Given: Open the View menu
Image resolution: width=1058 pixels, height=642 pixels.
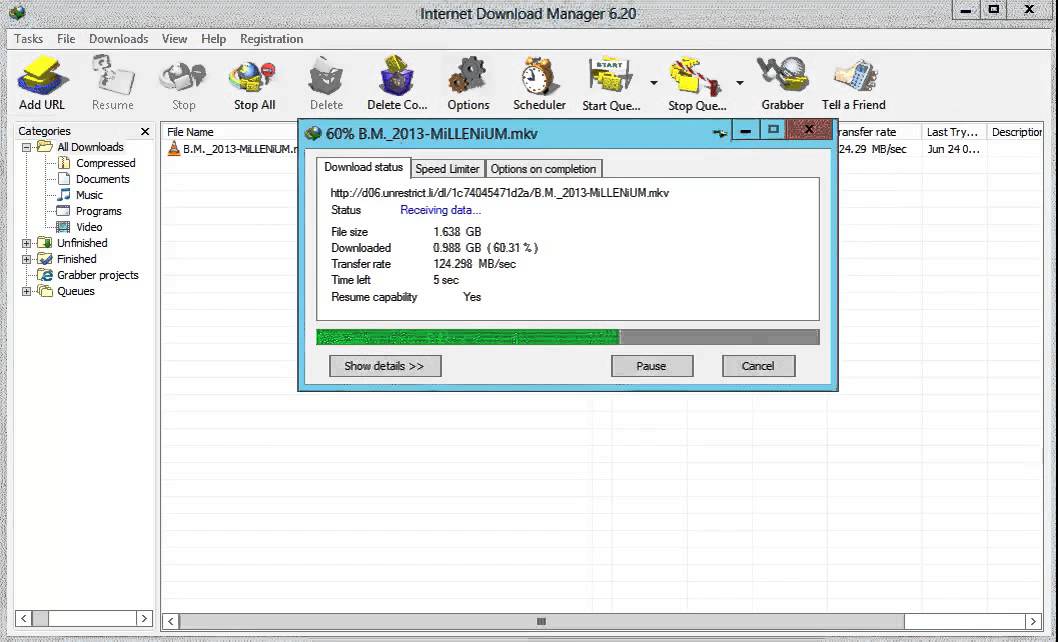Looking at the screenshot, I should (x=174, y=39).
